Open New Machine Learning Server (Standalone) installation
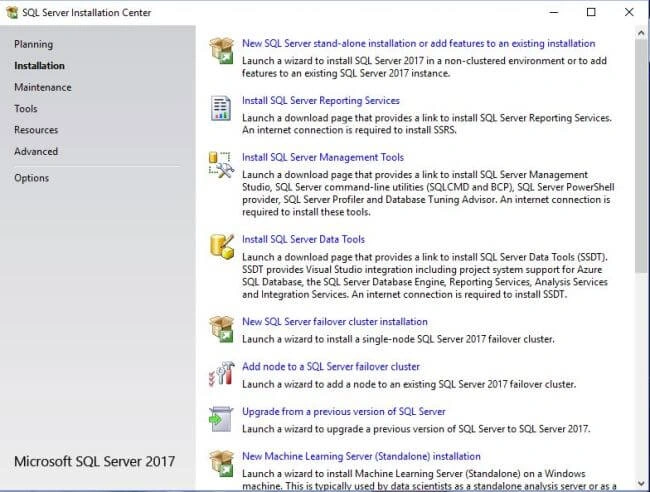Viewport: 650px width, 492px height. (361, 456)
